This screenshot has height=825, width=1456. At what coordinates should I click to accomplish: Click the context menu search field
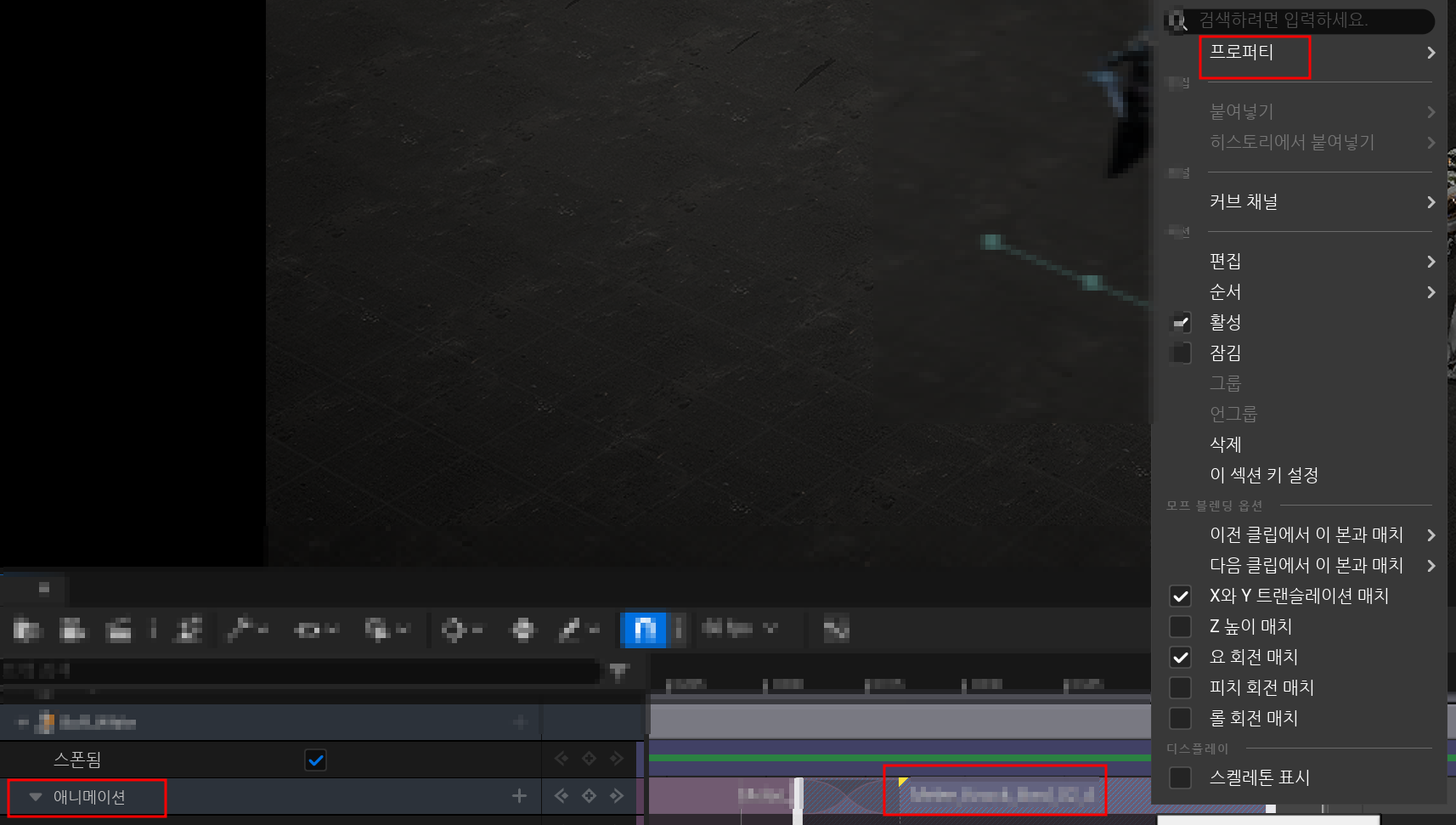pos(1300,21)
